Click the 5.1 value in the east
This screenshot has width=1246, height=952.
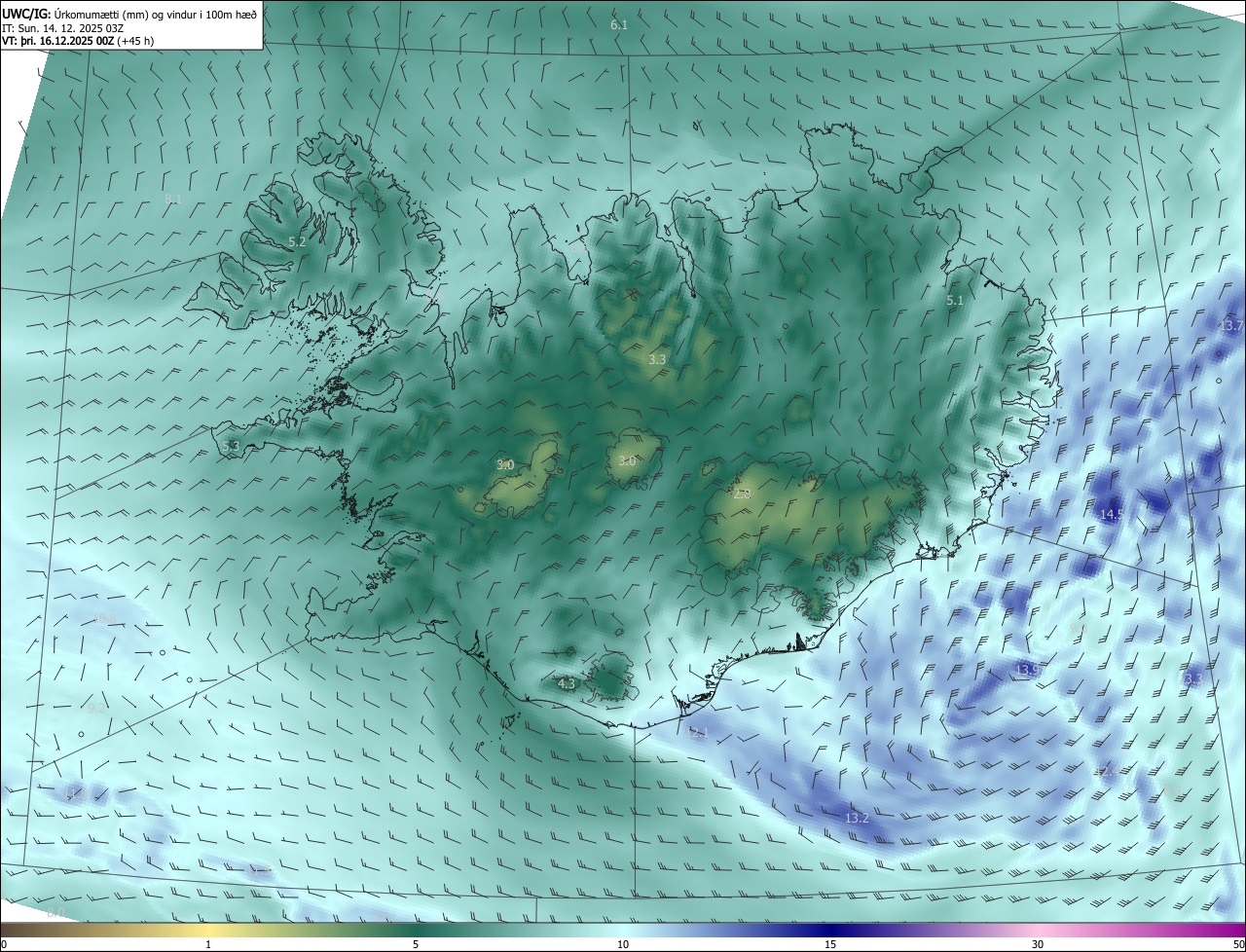click(x=955, y=301)
